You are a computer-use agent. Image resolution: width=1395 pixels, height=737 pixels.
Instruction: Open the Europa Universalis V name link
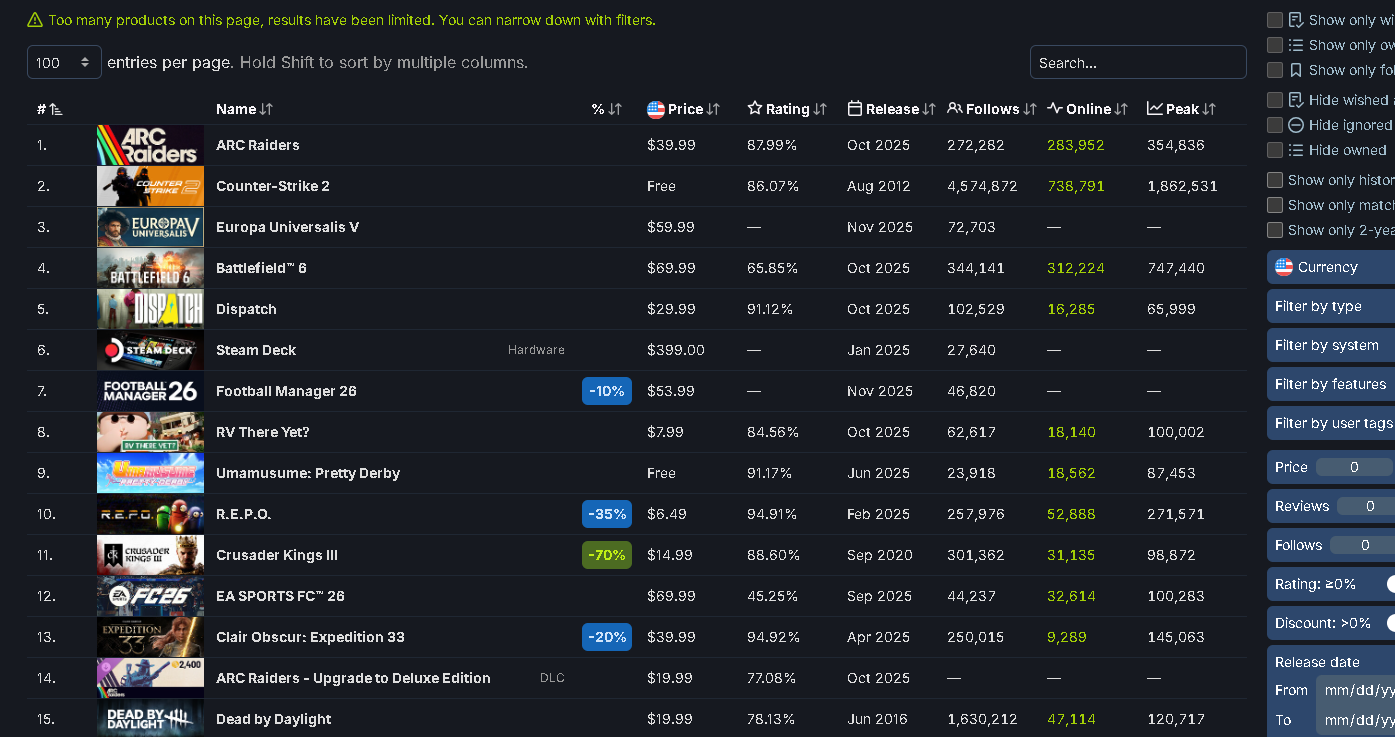click(x=288, y=227)
